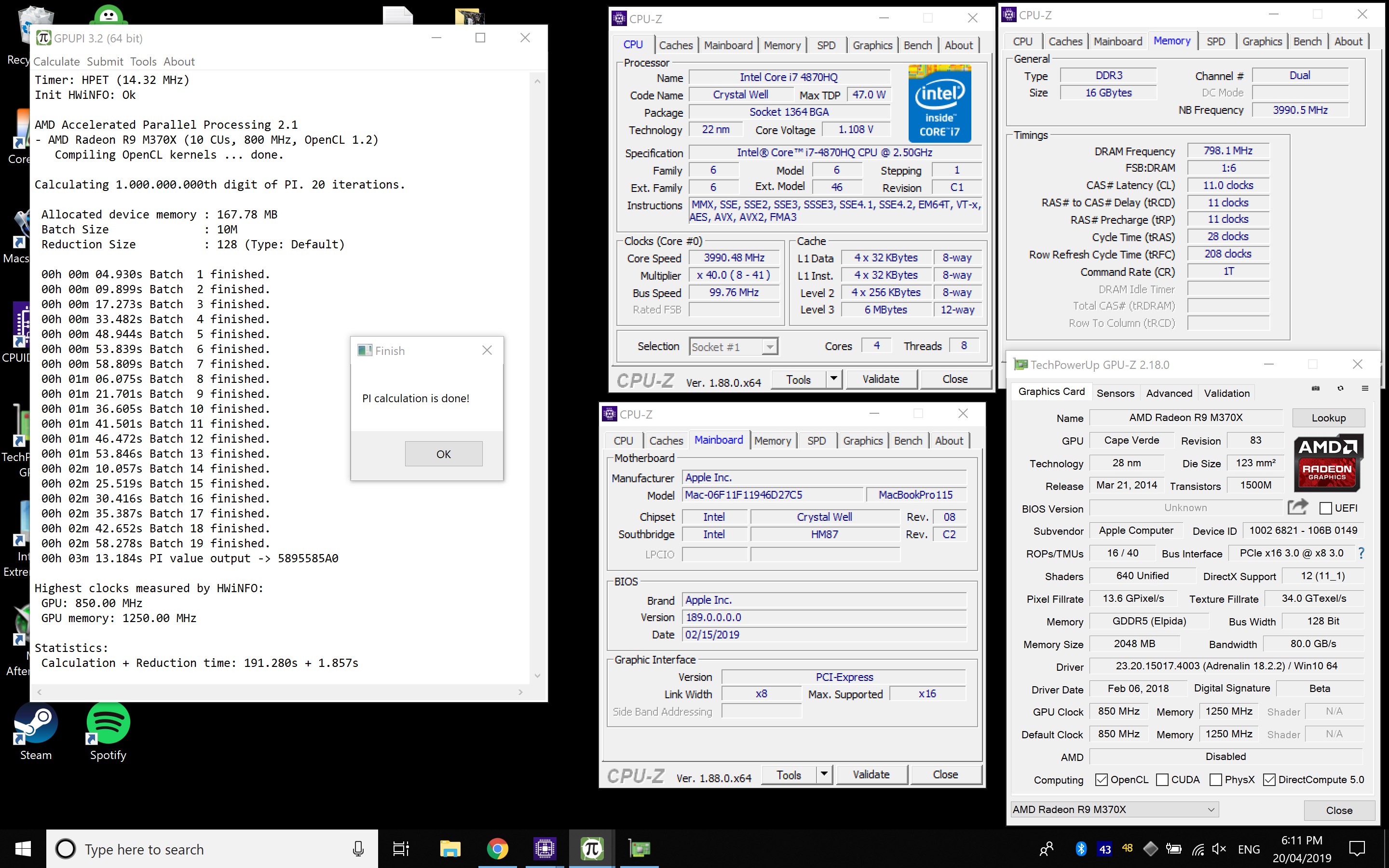Expand the AMD Radeon R9 M370X GPU selector
This screenshot has width=1389, height=868.
coord(1114,810)
